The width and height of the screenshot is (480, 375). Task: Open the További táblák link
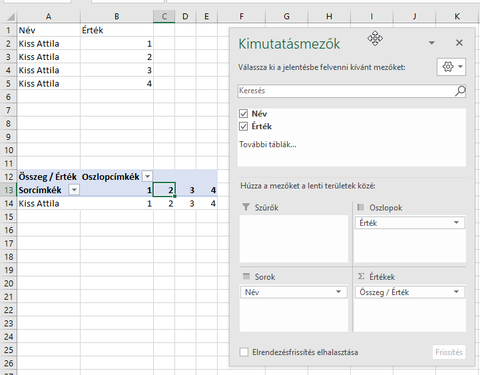[267, 144]
